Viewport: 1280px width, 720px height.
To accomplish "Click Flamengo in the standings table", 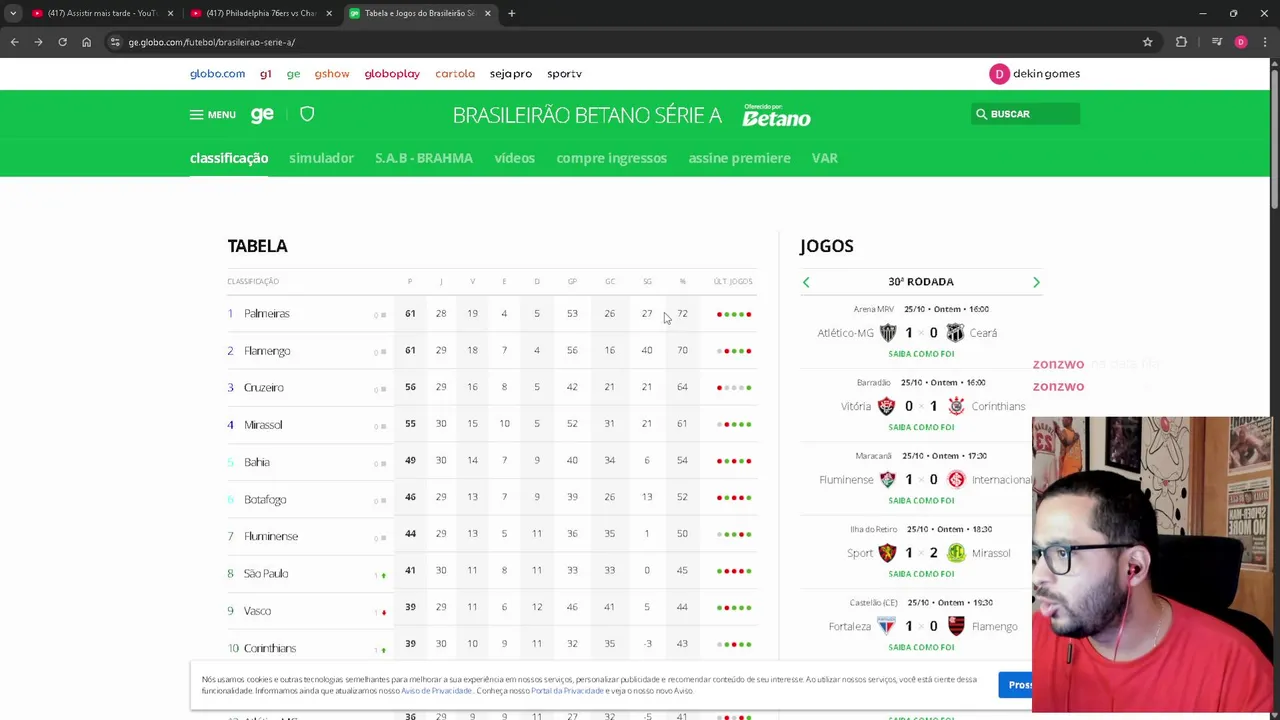I will pos(267,351).
